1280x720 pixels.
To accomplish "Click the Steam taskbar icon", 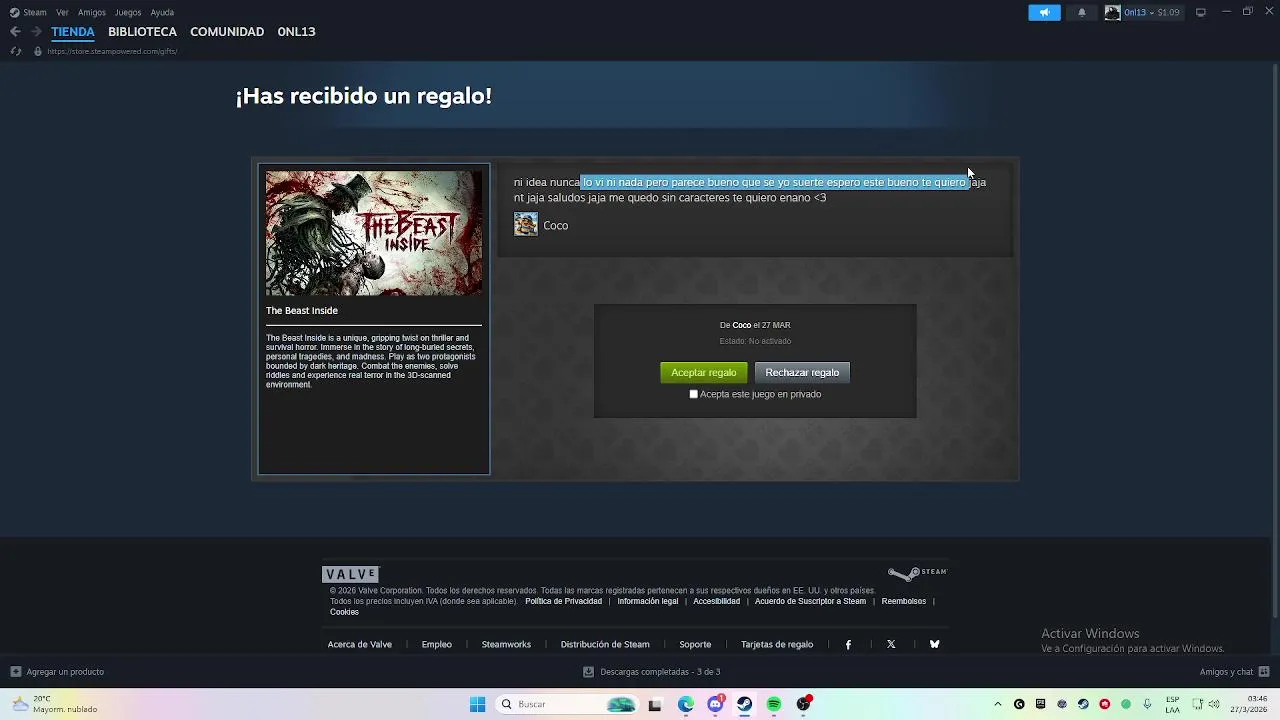I will click(x=744, y=704).
